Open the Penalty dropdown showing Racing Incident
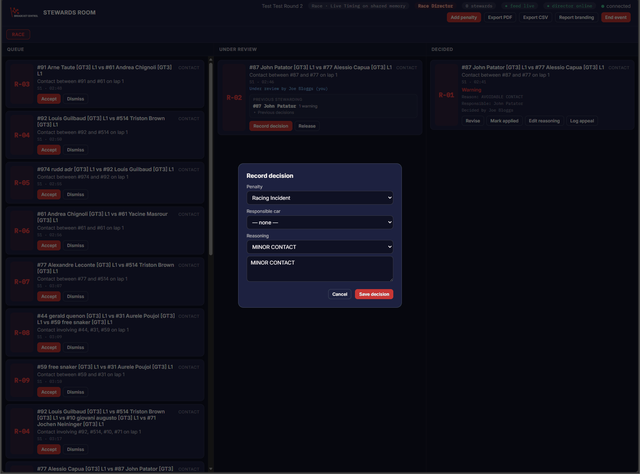This screenshot has width=640, height=474. tap(320, 198)
